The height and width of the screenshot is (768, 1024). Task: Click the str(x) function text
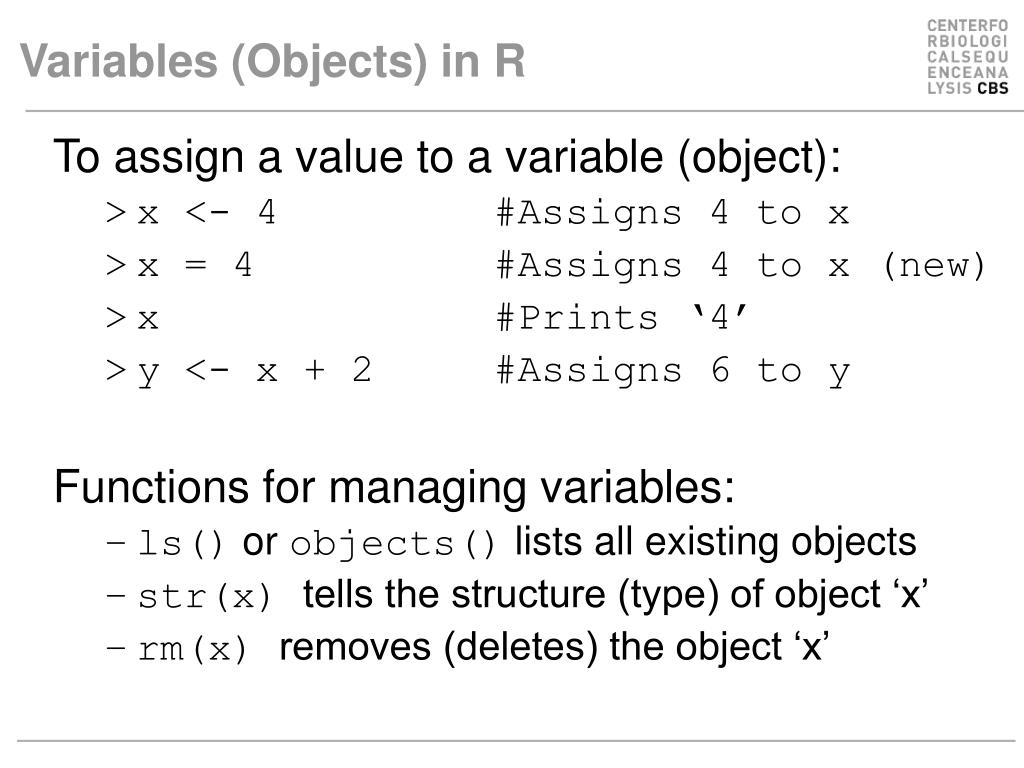(204, 596)
